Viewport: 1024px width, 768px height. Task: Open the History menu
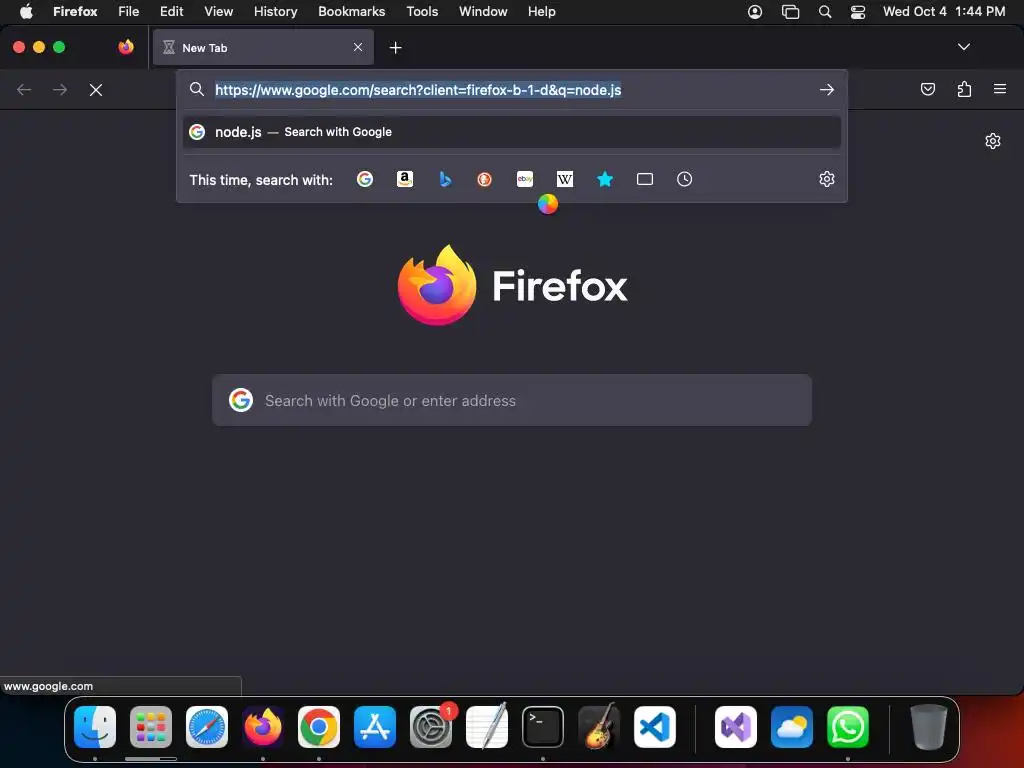(276, 12)
